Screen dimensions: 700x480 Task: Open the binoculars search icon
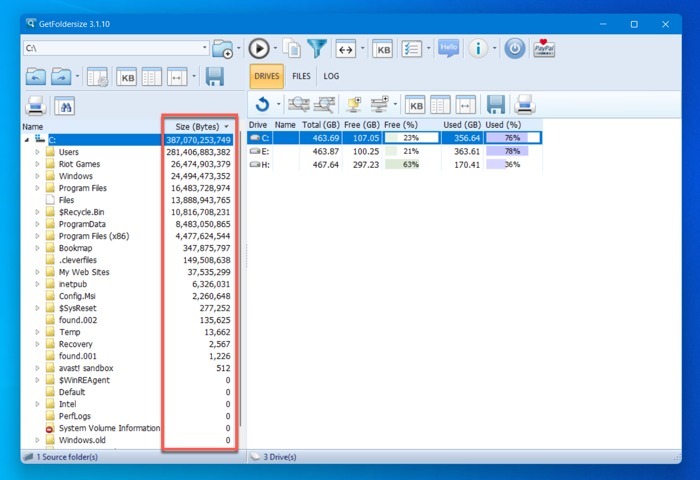pyautogui.click(x=65, y=106)
